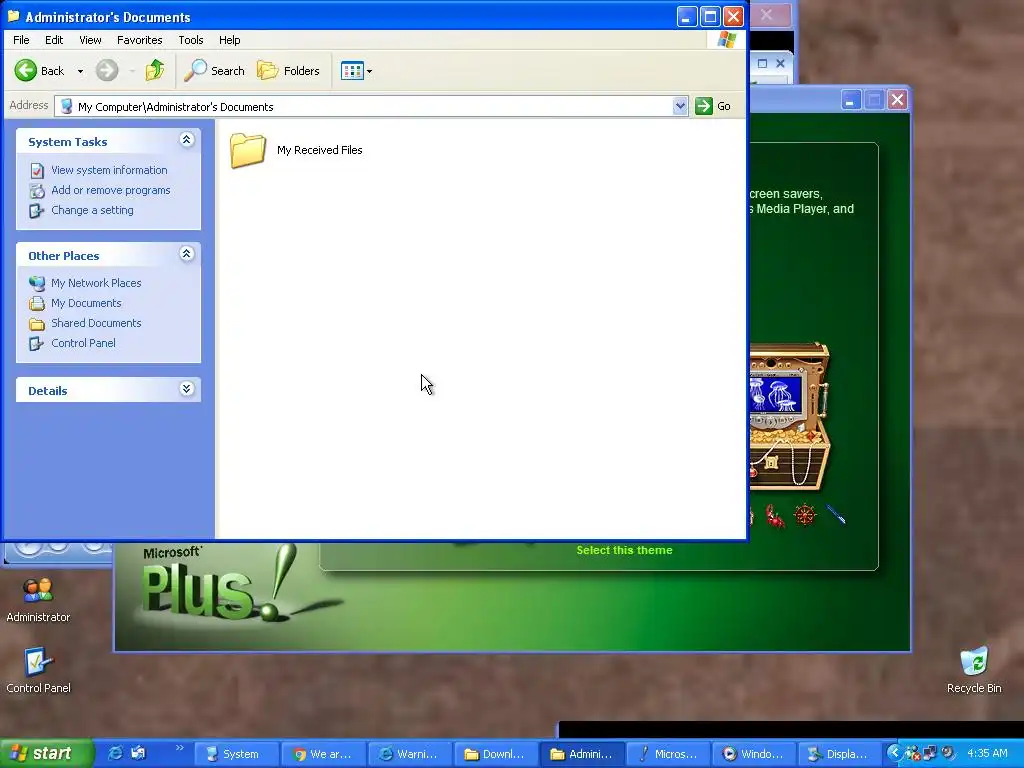1024x768 pixels.
Task: Switch to the "Windo..." Media Player taskbar button
Action: pos(754,754)
